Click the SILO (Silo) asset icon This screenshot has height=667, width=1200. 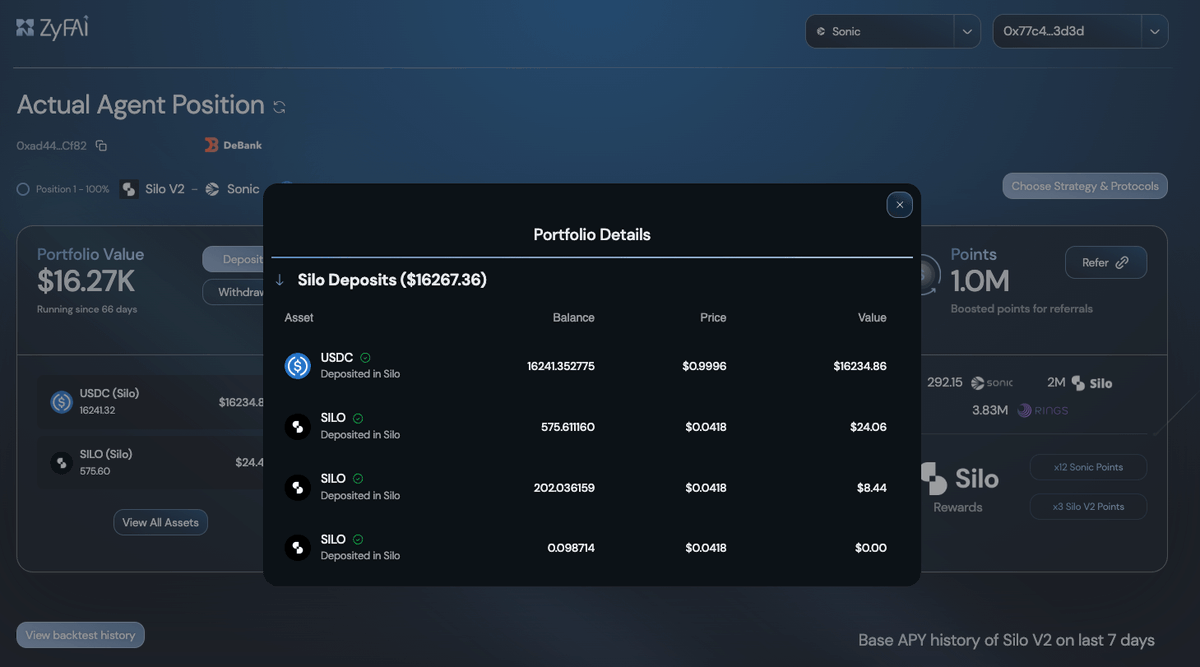point(62,463)
